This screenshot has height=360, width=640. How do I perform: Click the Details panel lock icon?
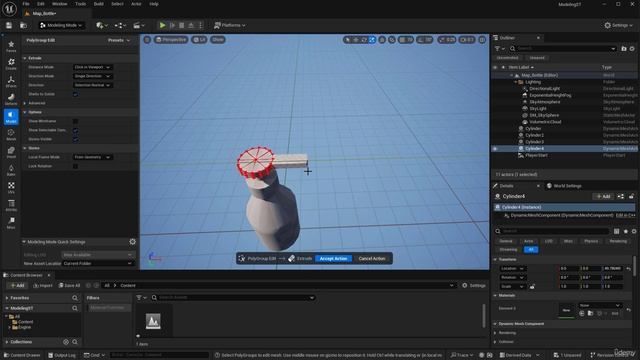631,196
